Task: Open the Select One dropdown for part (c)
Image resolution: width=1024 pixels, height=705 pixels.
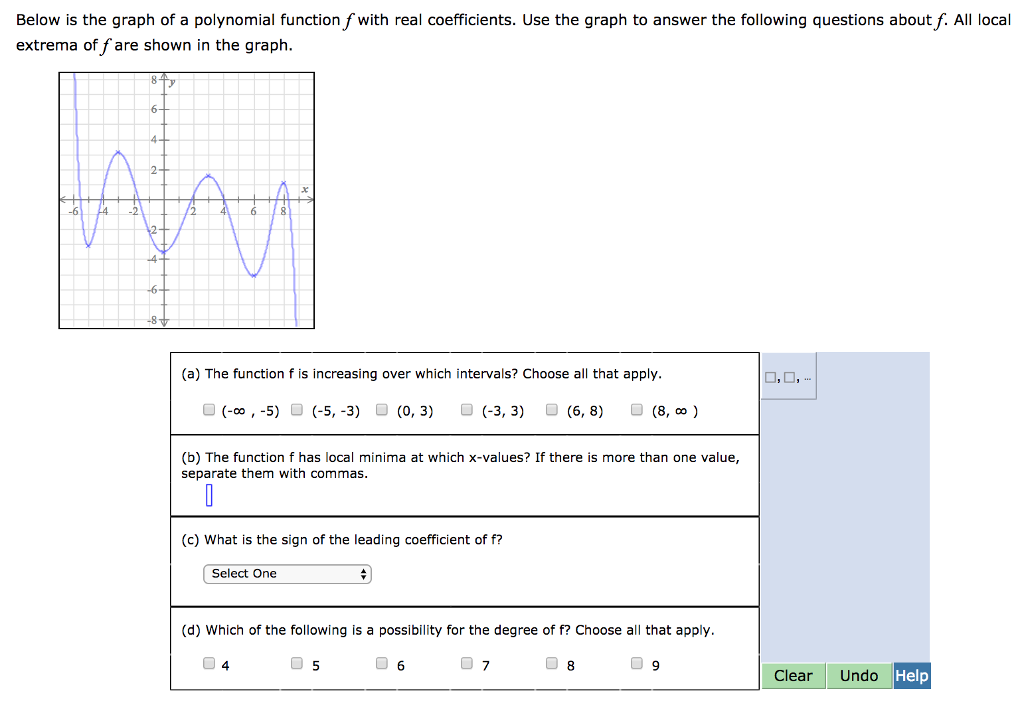Action: tap(287, 573)
